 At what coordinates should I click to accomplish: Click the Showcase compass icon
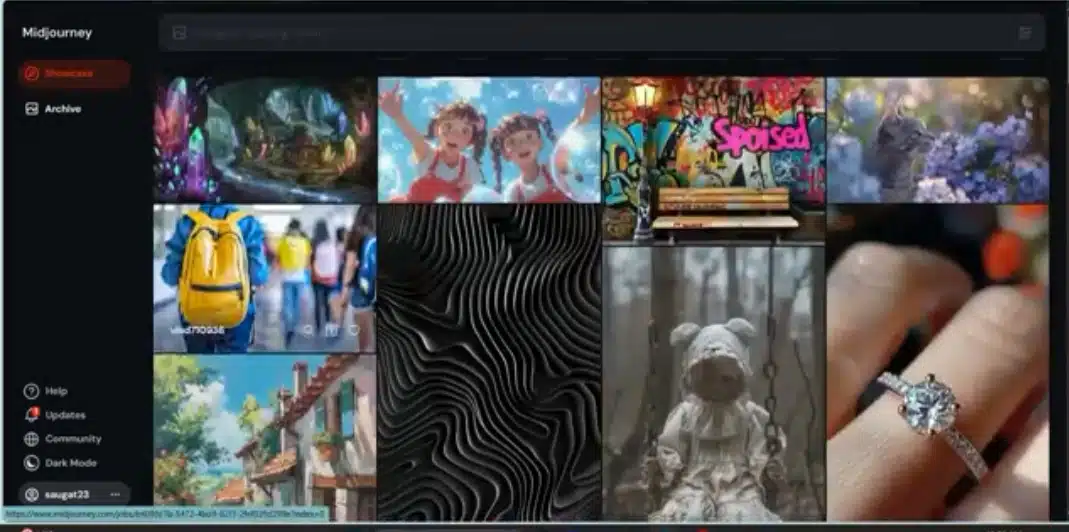pyautogui.click(x=31, y=74)
